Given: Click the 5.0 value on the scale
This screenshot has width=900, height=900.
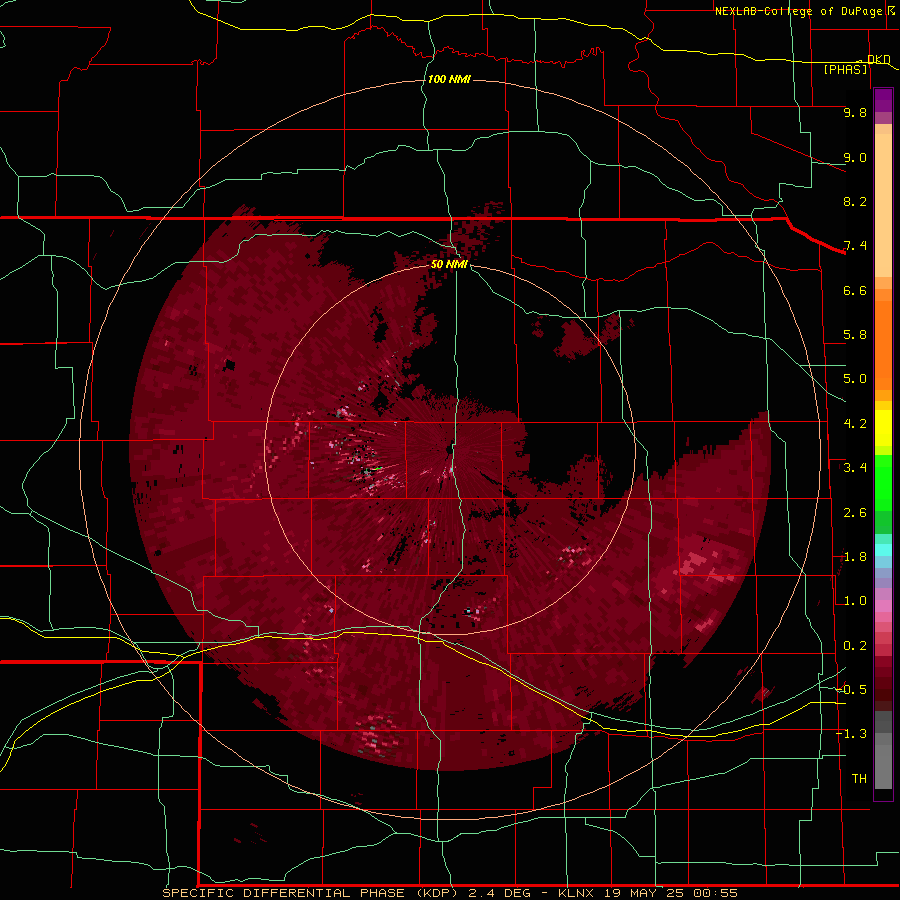Looking at the screenshot, I should click(x=855, y=379).
